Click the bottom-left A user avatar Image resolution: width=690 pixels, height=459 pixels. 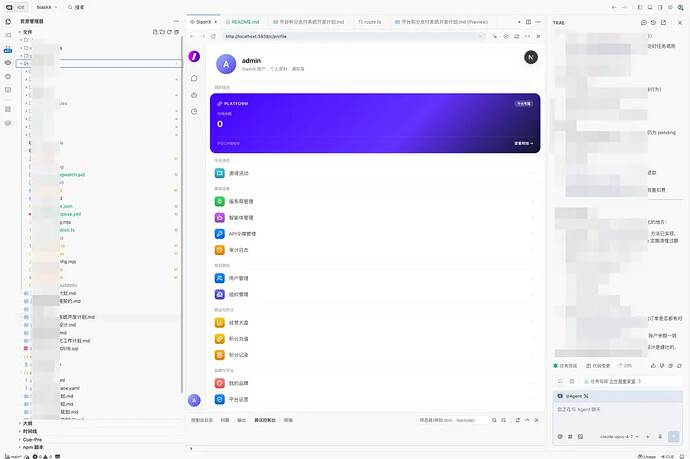point(194,400)
